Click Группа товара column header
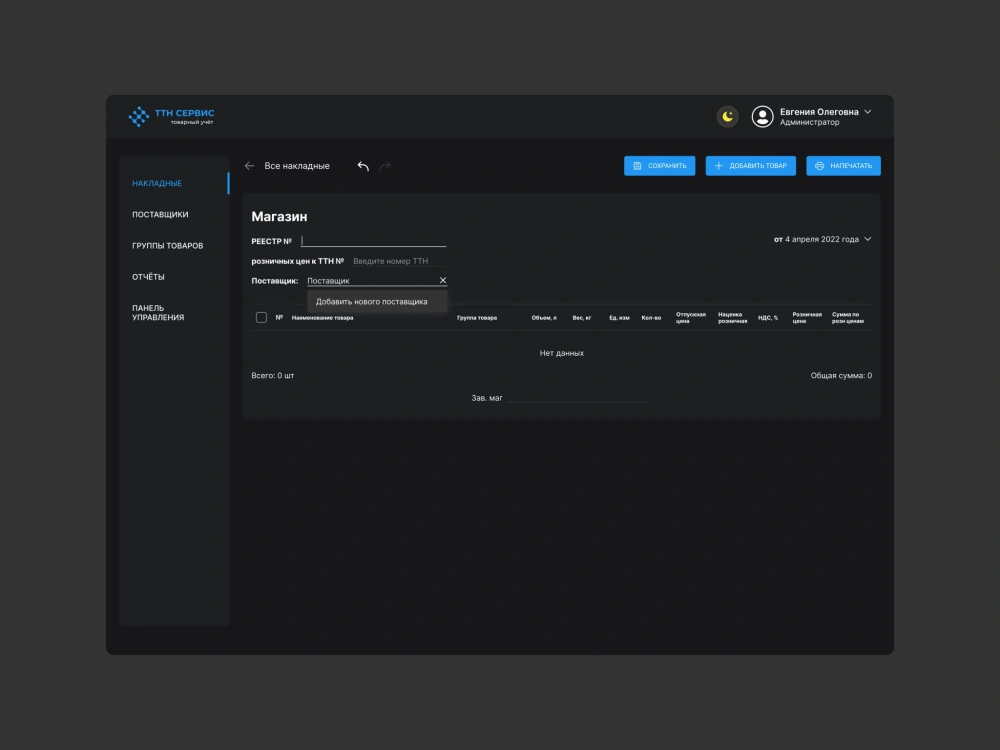1000x750 pixels. point(477,318)
